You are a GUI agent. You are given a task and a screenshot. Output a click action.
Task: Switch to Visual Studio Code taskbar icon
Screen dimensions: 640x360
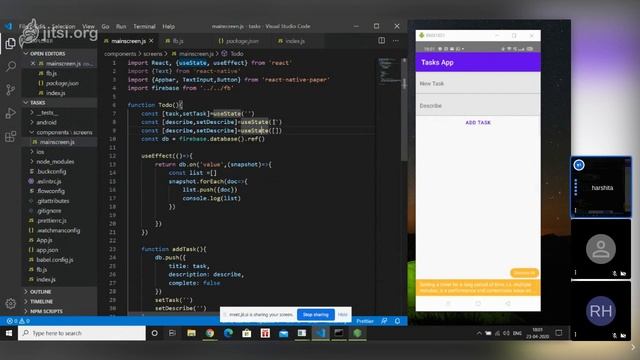coord(320,333)
